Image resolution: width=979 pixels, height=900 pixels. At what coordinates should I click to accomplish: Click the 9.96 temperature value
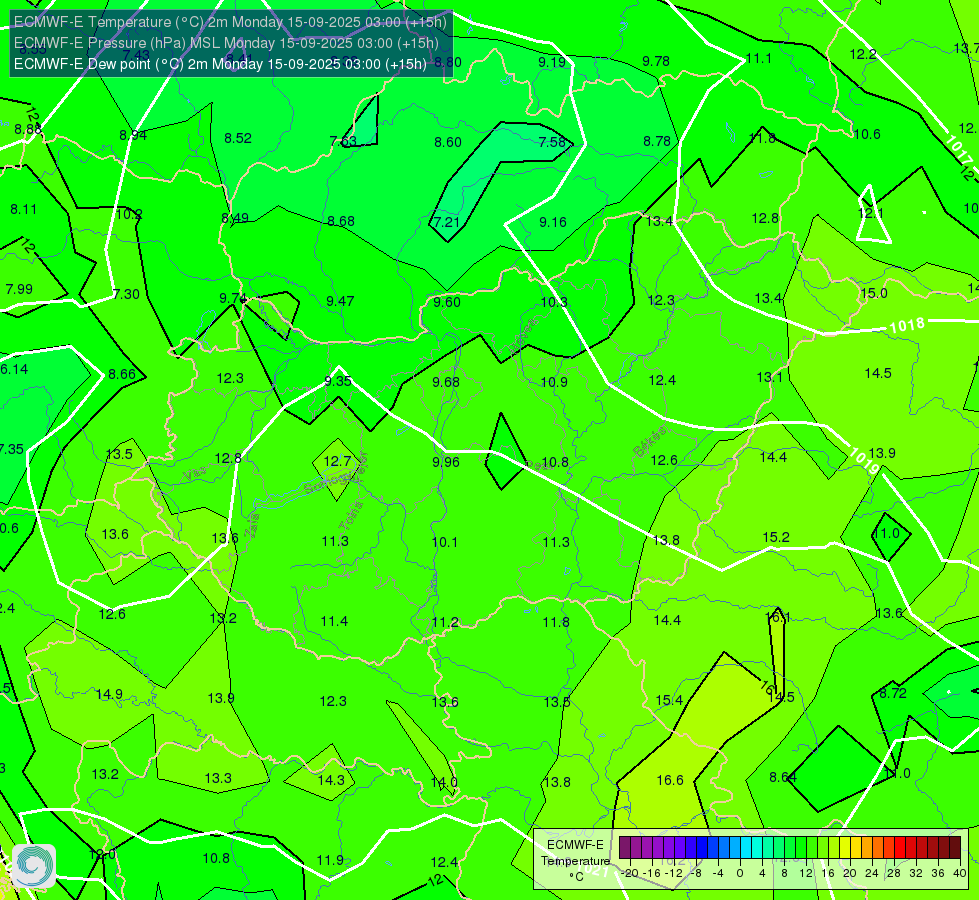coord(446,462)
